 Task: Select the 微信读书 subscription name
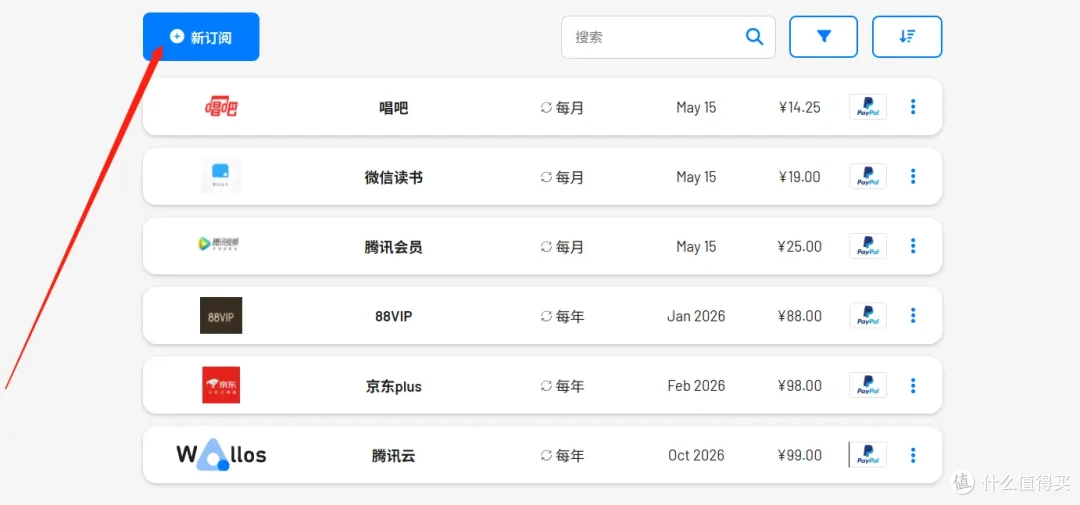(x=394, y=178)
